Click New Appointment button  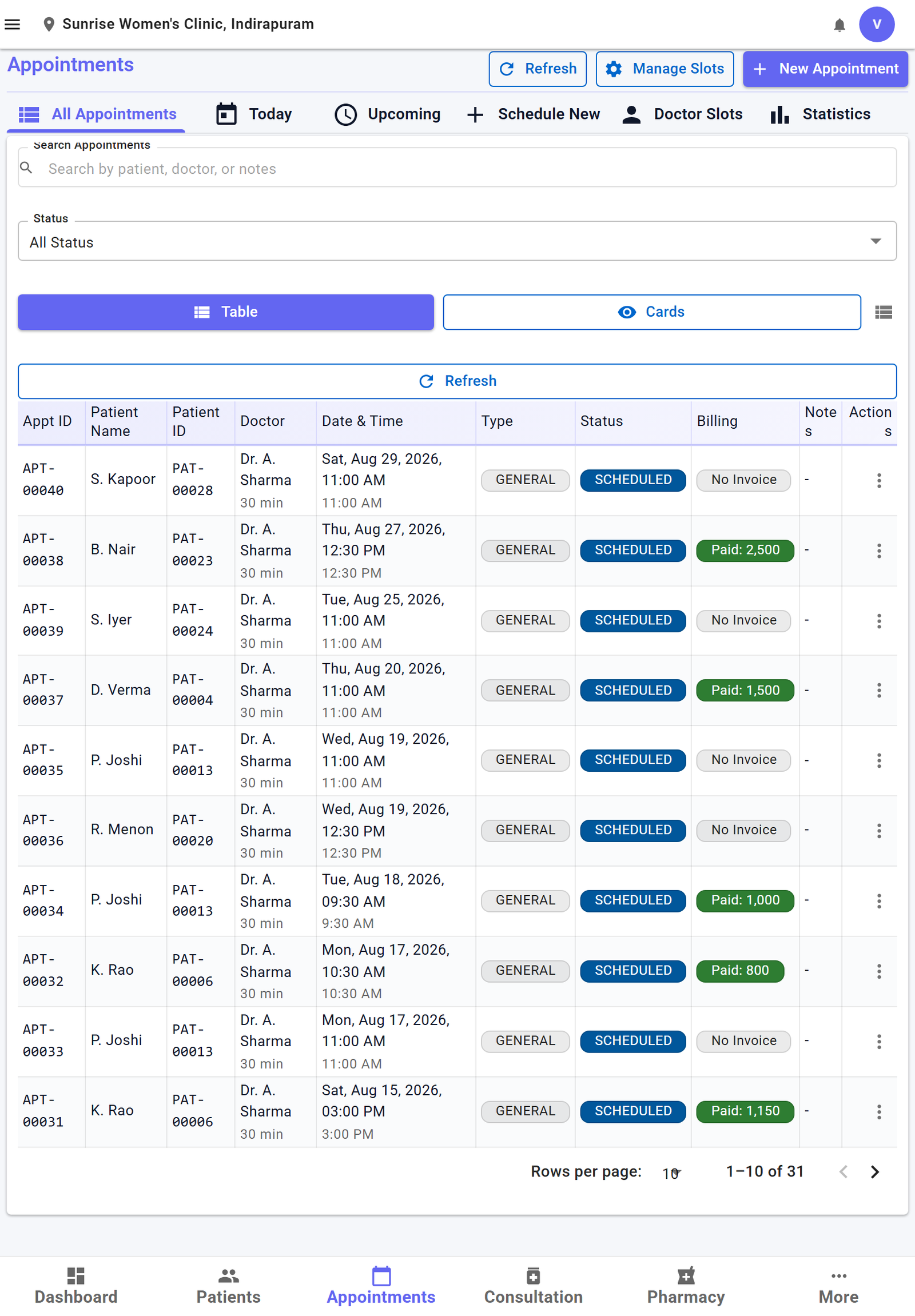click(826, 69)
